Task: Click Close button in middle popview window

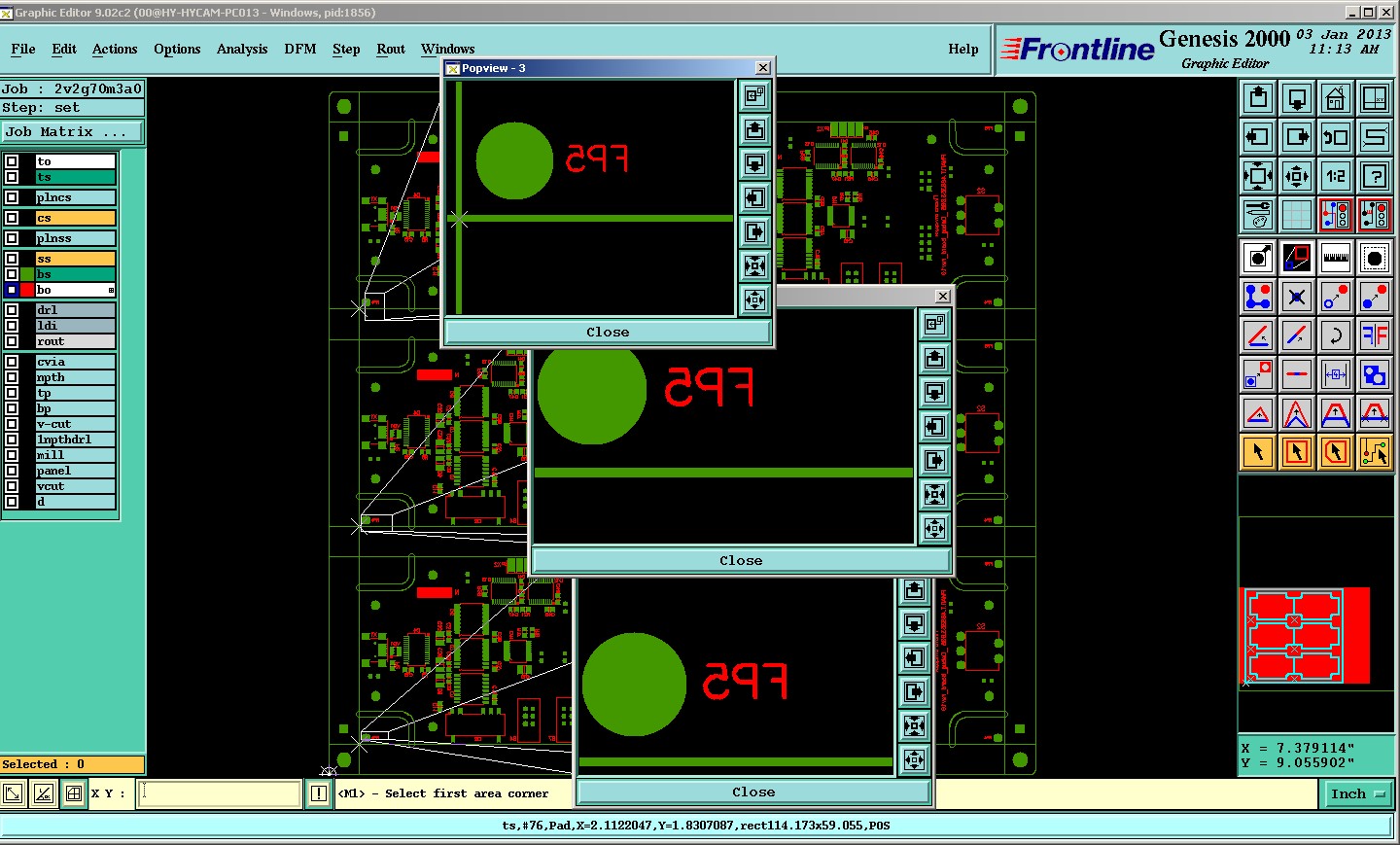Action: [x=741, y=560]
